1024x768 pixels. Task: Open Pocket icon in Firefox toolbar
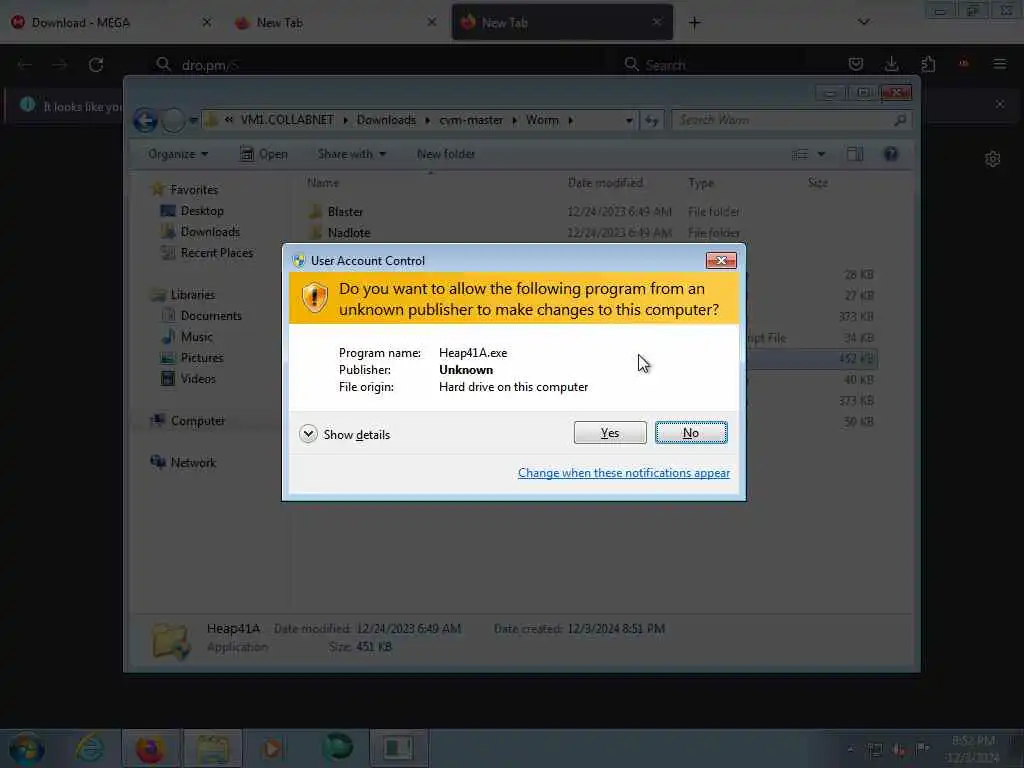(x=856, y=64)
